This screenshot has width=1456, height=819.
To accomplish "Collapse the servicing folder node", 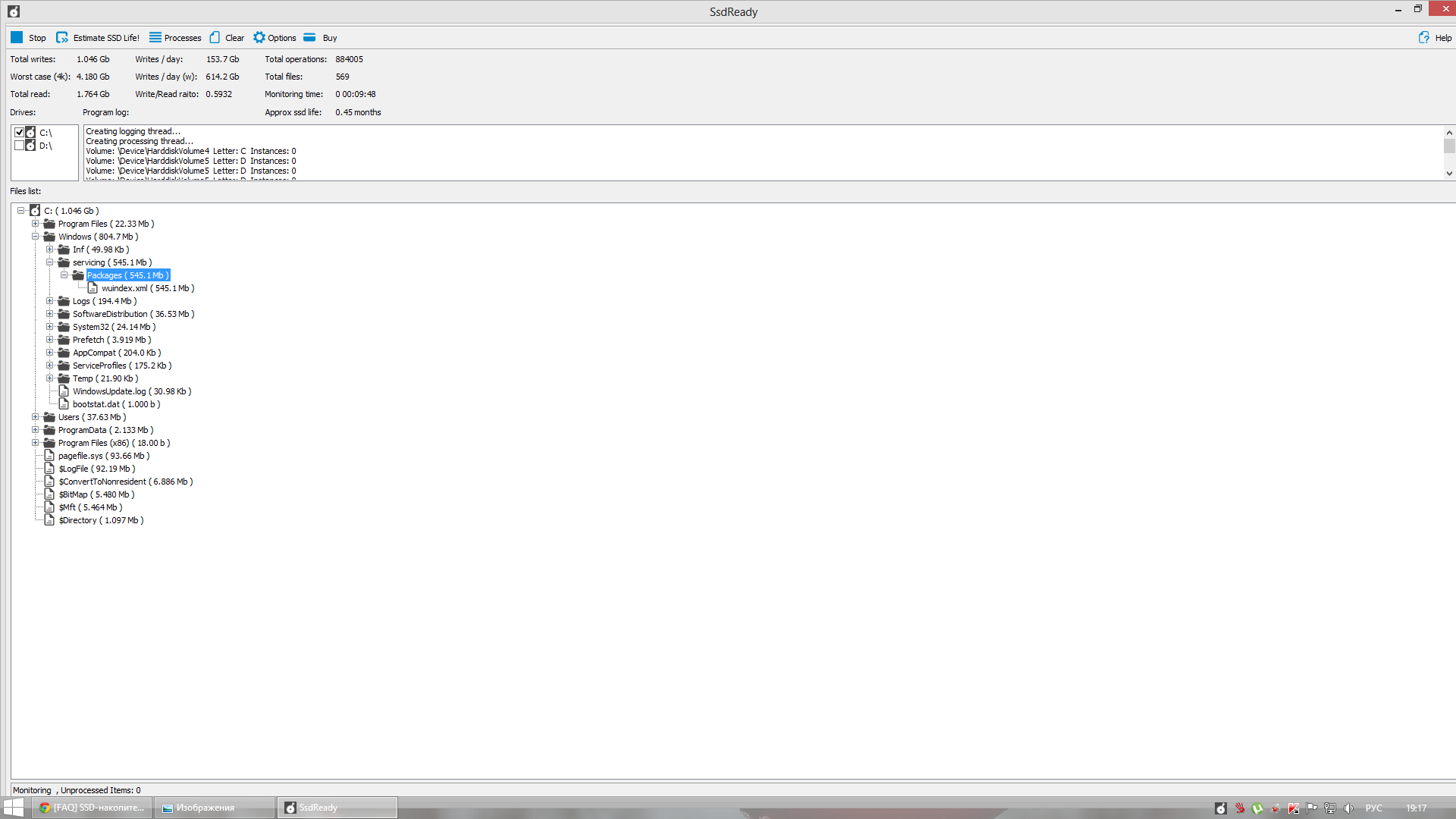I will tap(49, 262).
